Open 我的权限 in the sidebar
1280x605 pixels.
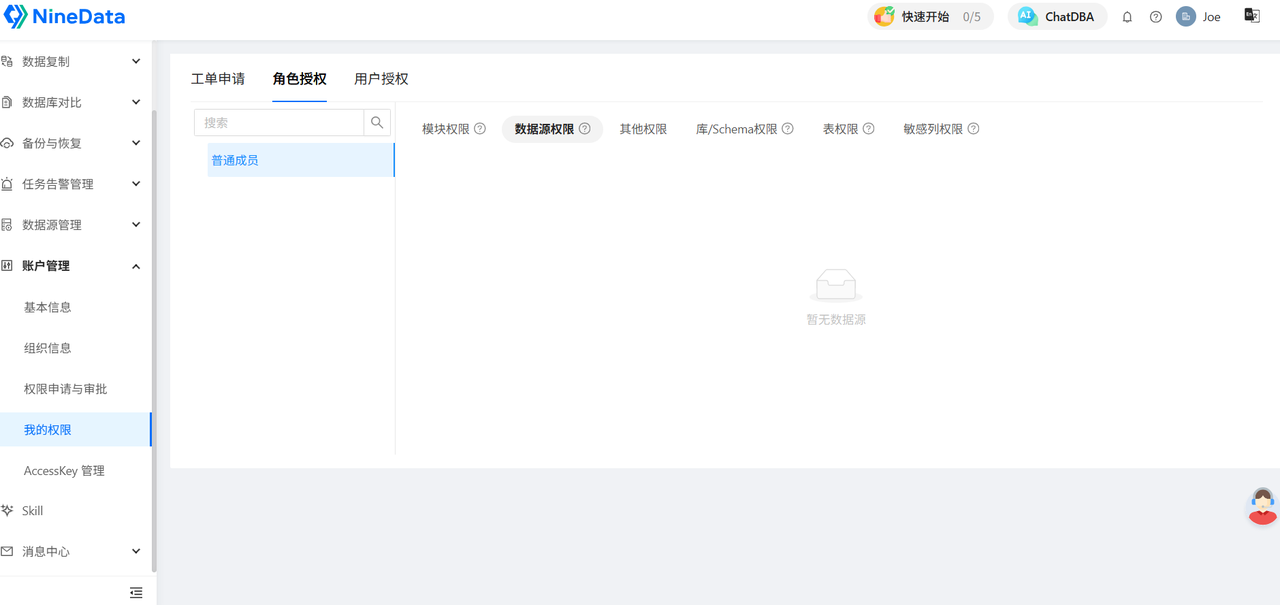pyautogui.click(x=76, y=430)
